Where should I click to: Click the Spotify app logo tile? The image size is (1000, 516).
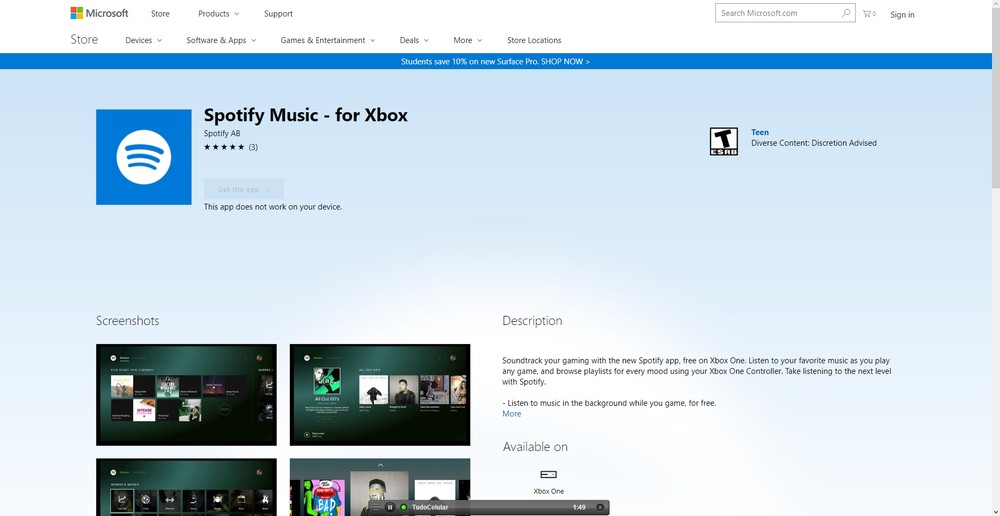[143, 157]
